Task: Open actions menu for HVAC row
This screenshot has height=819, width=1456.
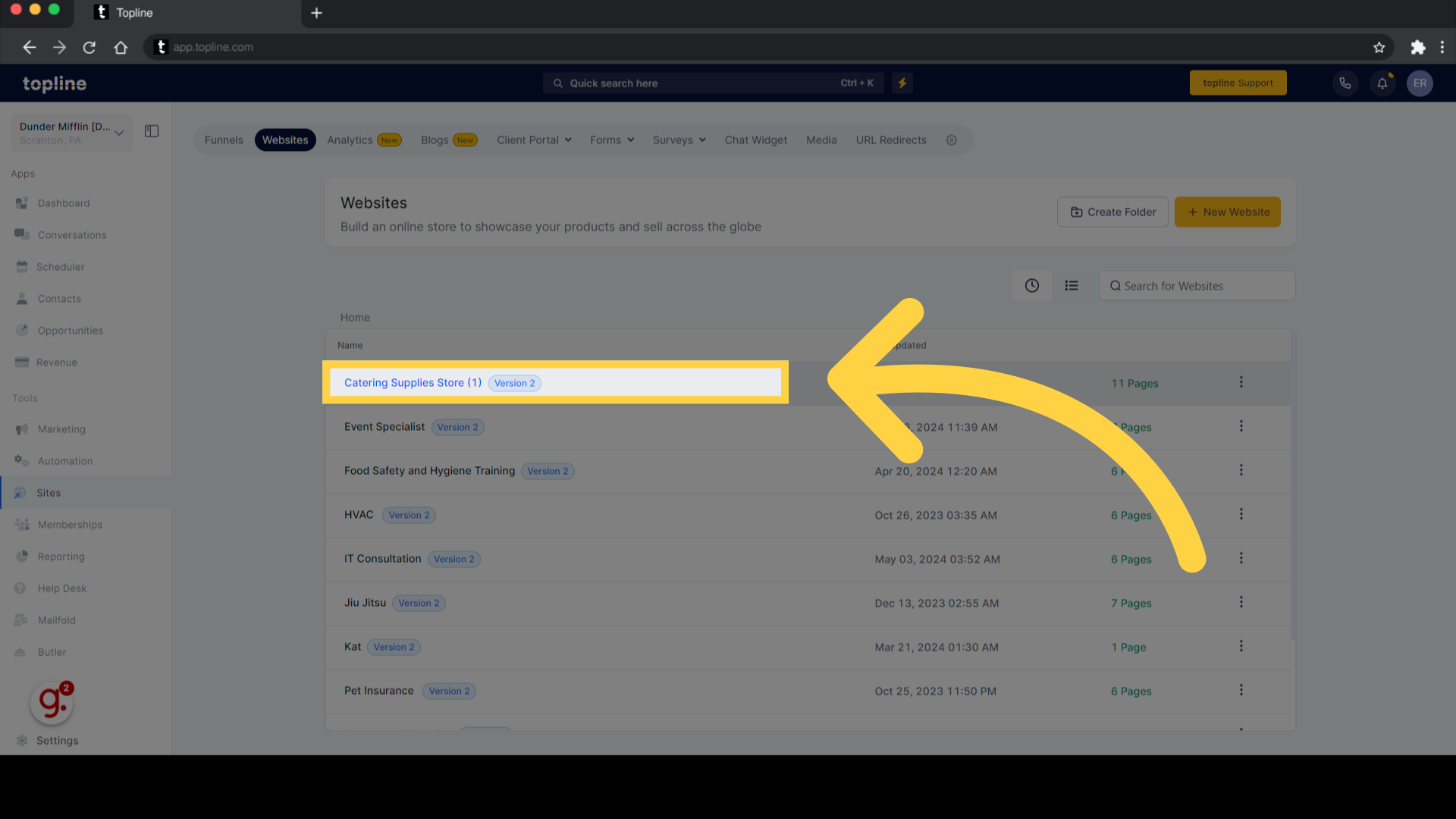Action: click(1241, 514)
